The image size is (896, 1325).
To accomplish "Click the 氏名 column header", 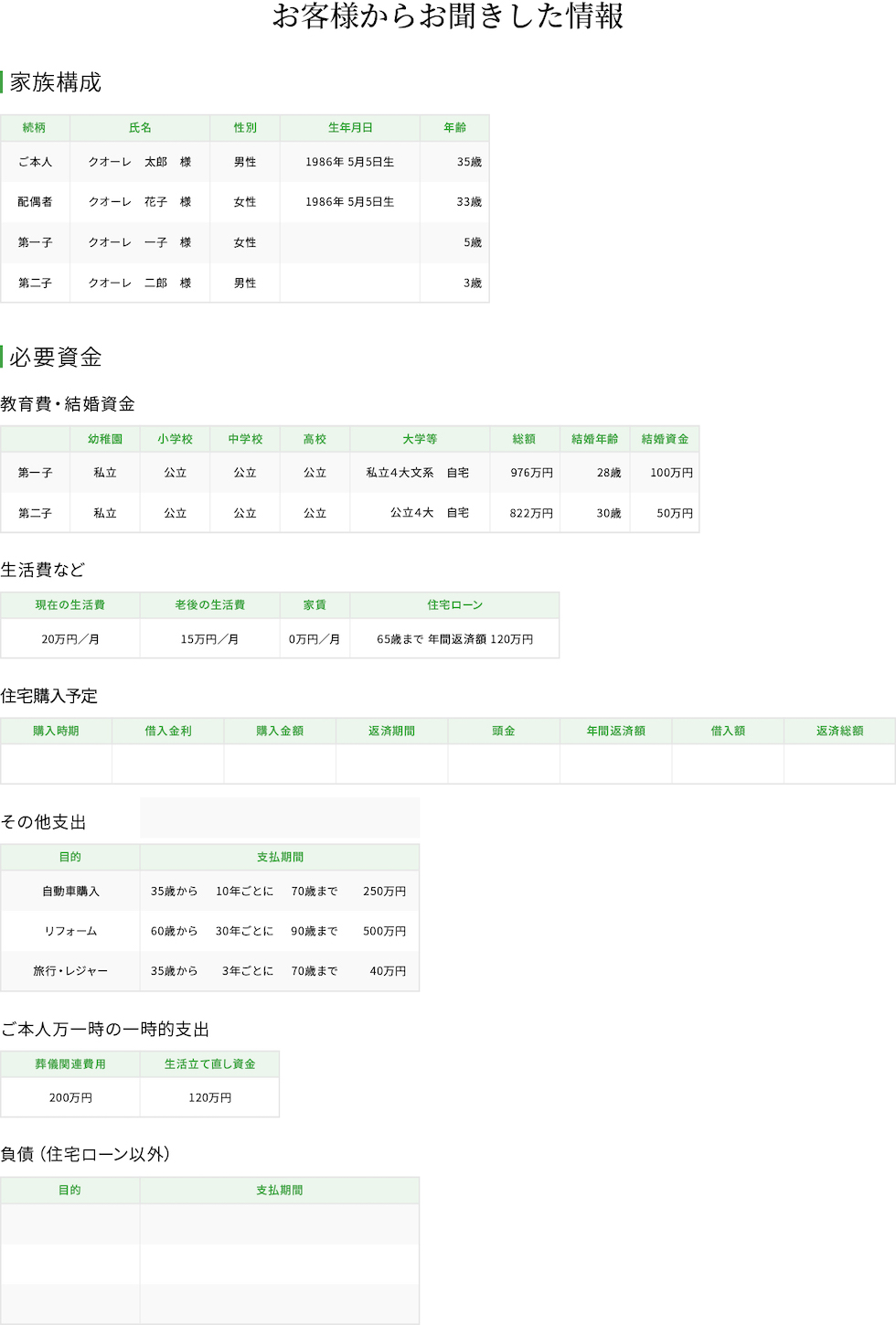I will 140,128.
